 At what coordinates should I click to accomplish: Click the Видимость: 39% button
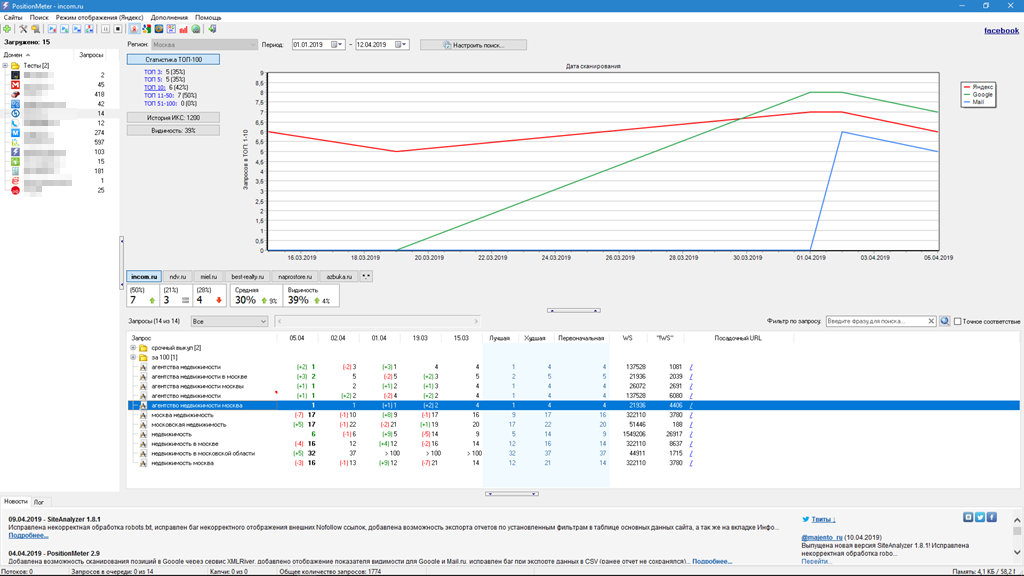click(173, 131)
